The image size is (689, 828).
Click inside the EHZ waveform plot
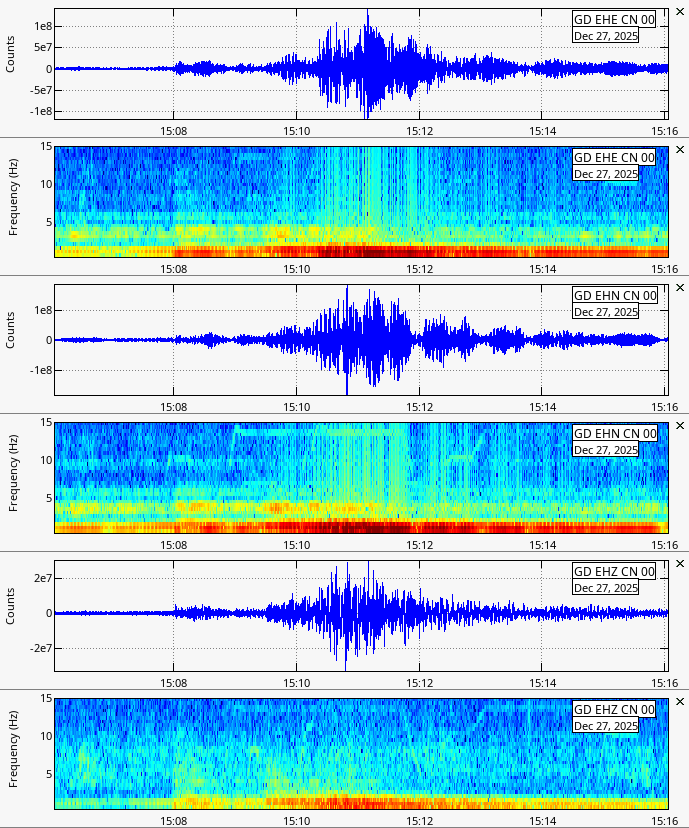coord(361,616)
